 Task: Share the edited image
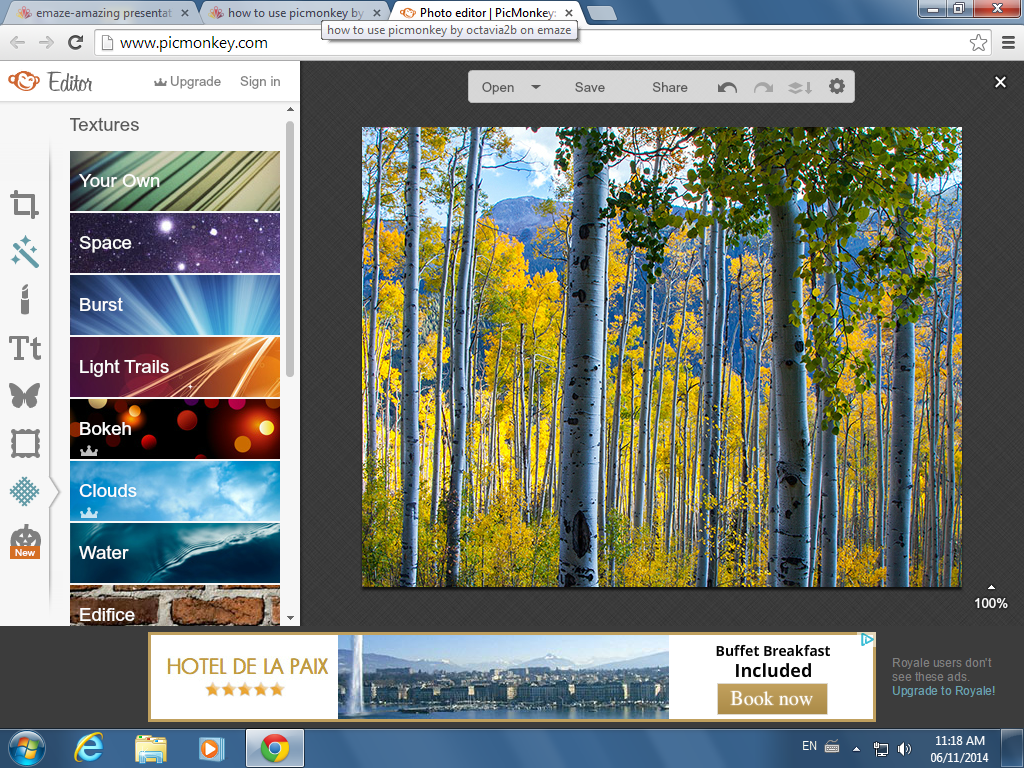click(x=668, y=87)
